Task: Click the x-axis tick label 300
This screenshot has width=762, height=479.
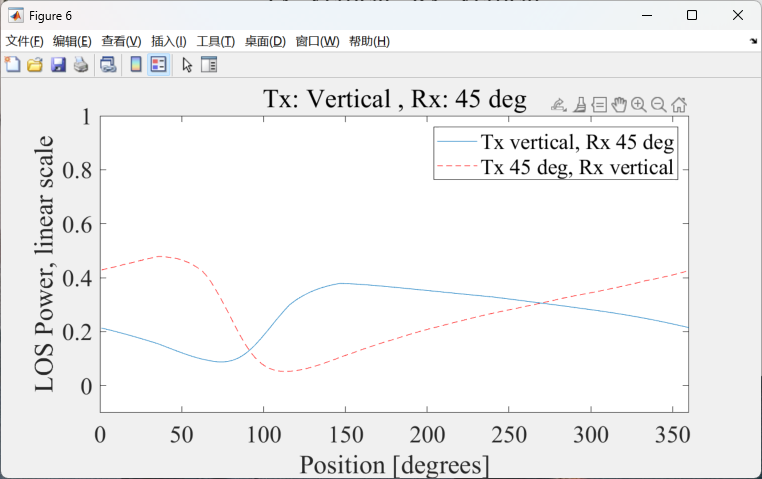Action: (x=591, y=434)
